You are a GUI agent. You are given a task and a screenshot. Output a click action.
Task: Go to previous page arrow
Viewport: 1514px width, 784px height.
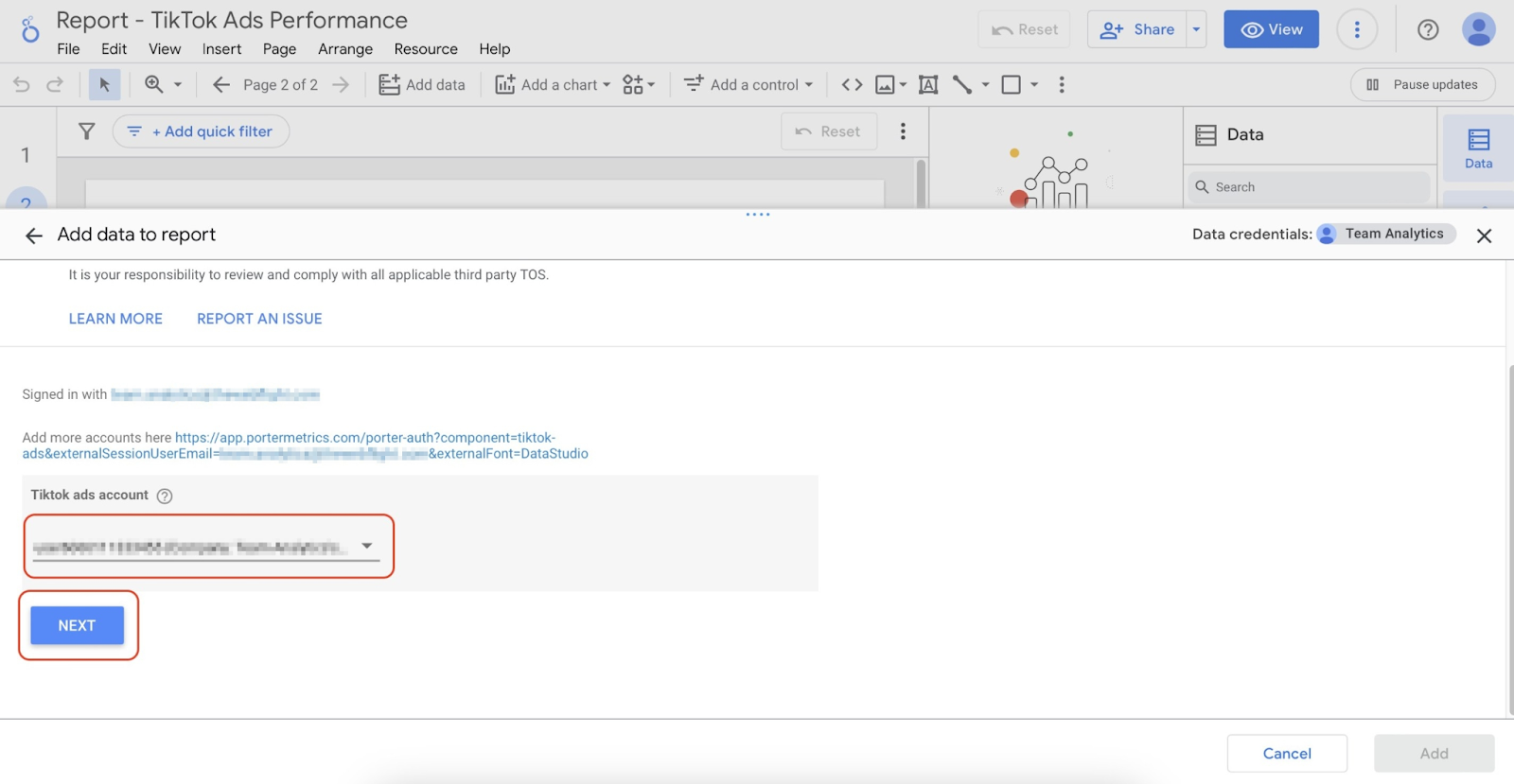click(220, 84)
